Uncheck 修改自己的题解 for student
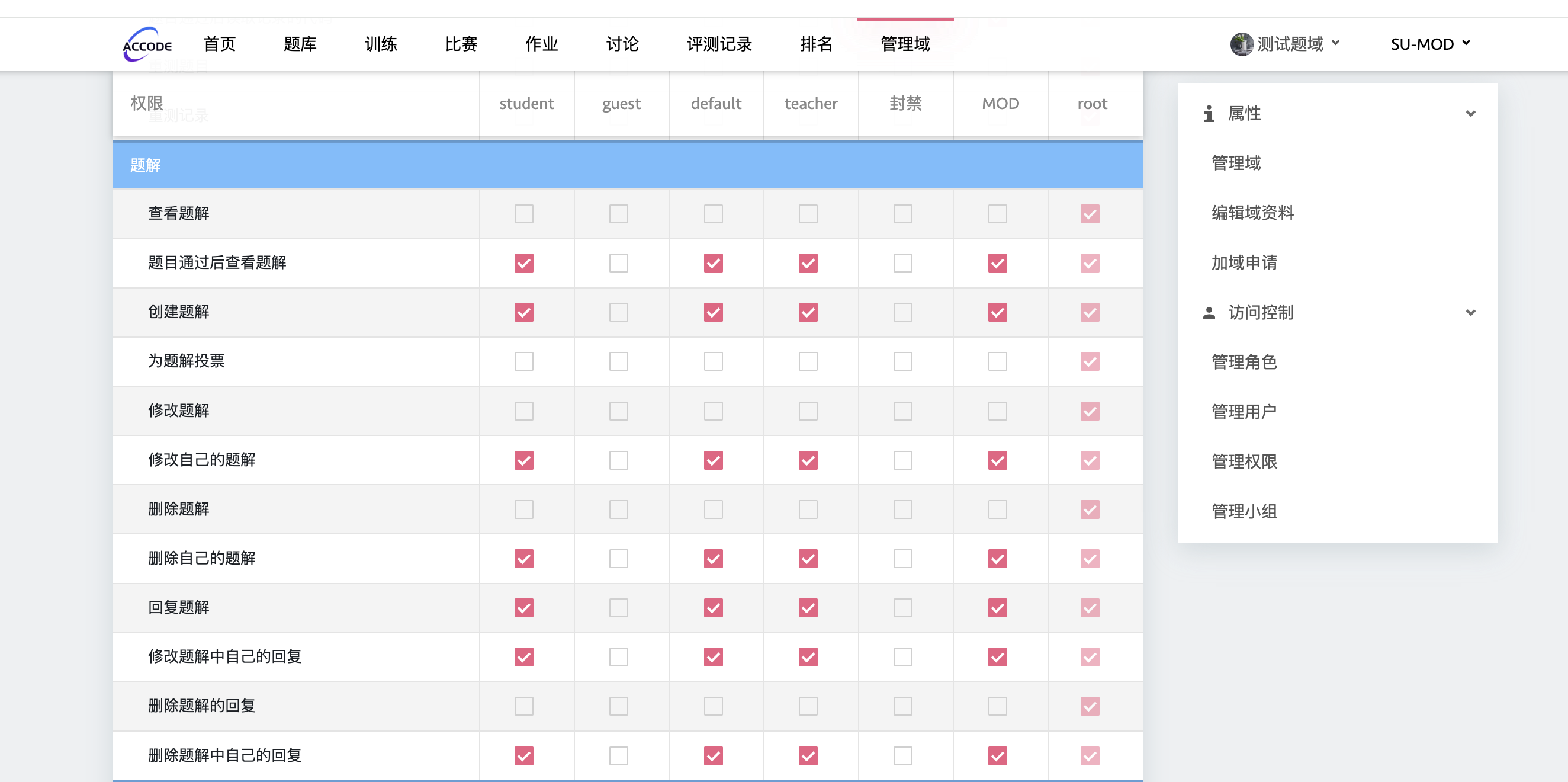 click(x=523, y=460)
